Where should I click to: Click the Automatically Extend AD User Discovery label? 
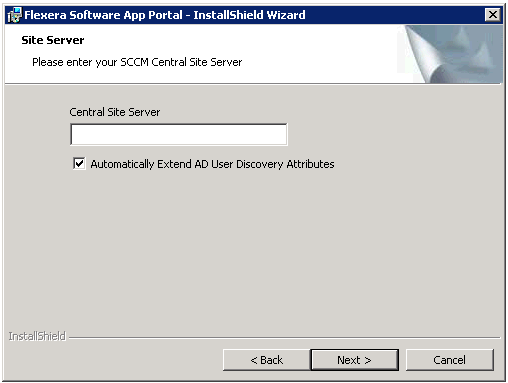212,164
